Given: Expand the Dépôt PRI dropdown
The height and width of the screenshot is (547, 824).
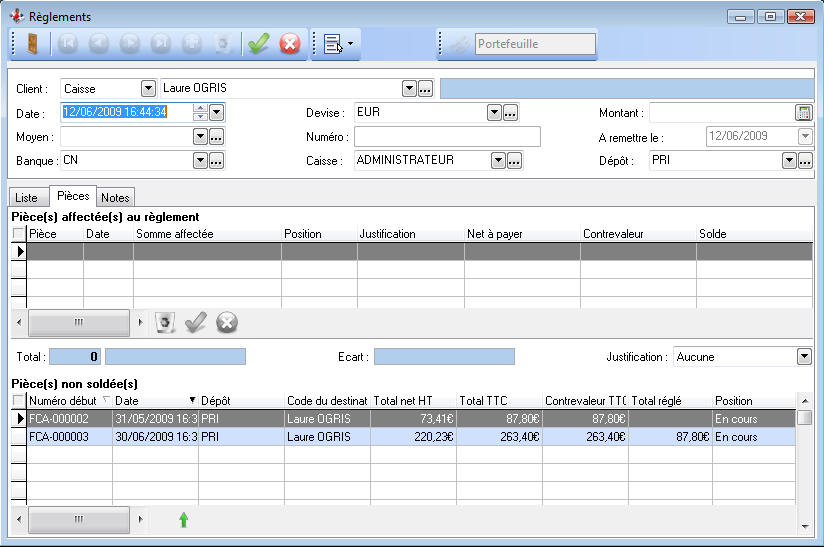Looking at the screenshot, I should [x=789, y=161].
